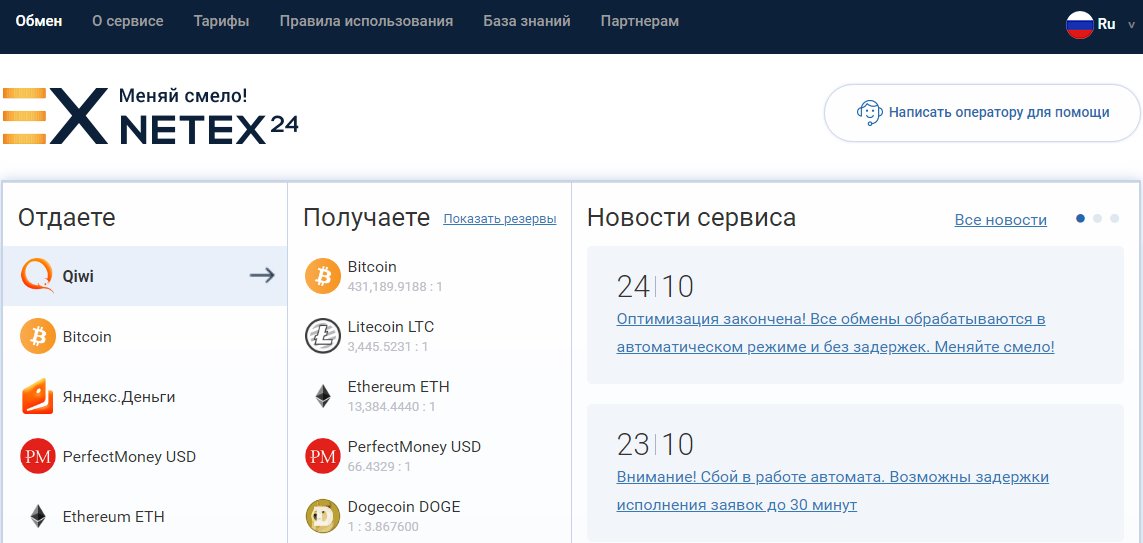This screenshot has height=543, width=1143.
Task: Click the PerfectMoney icon in Получаете list
Action: coord(323,456)
